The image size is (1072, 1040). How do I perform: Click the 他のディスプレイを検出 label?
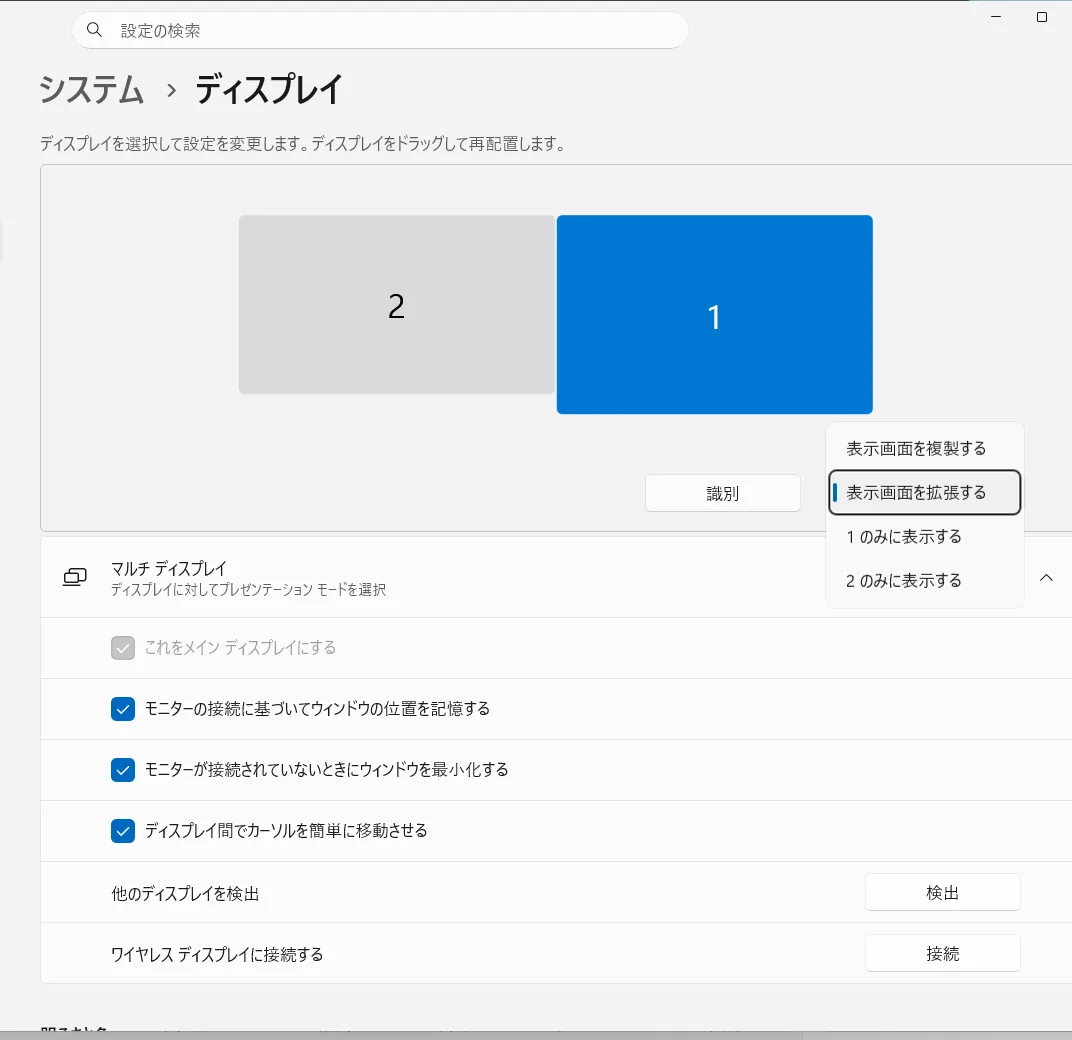point(185,894)
